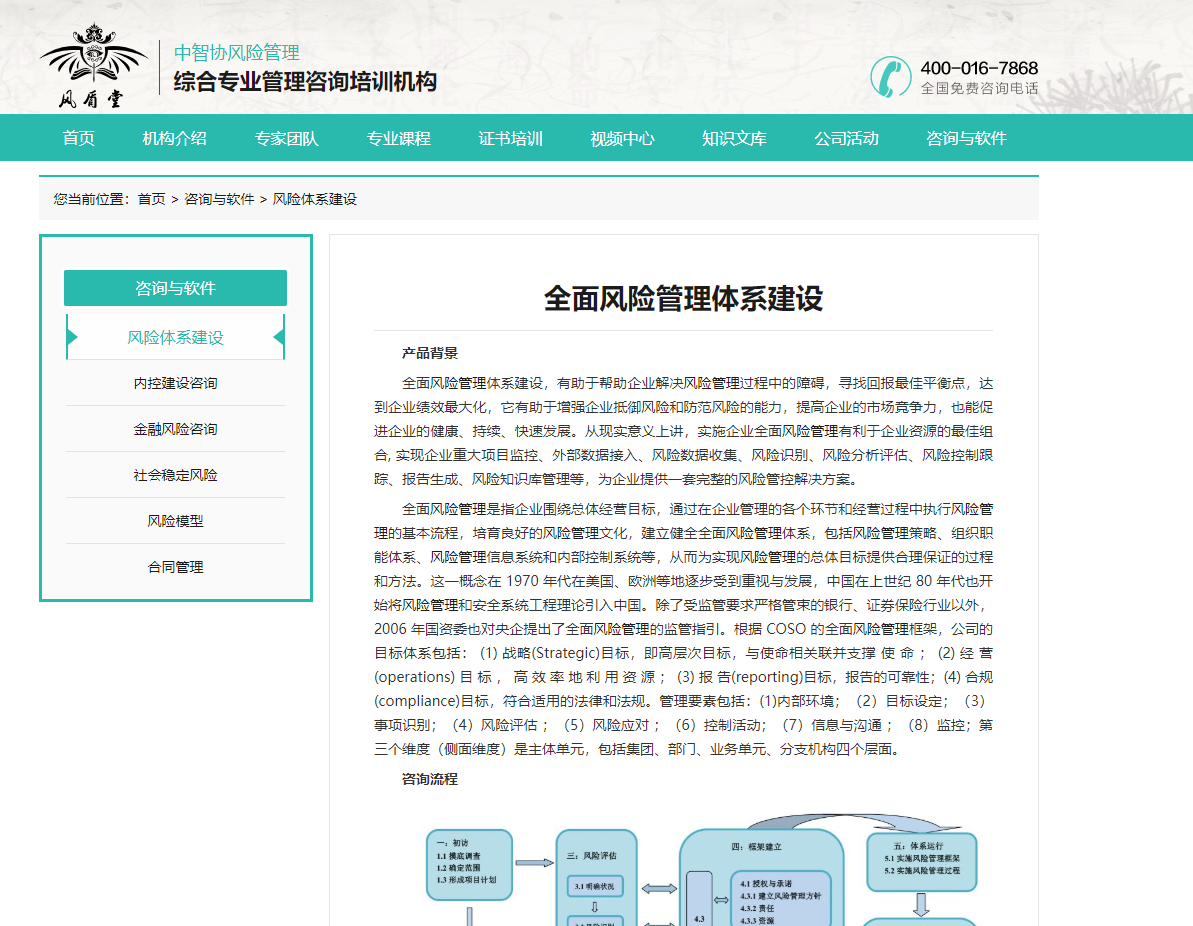Click the phone number 400-016-7868

click(979, 68)
